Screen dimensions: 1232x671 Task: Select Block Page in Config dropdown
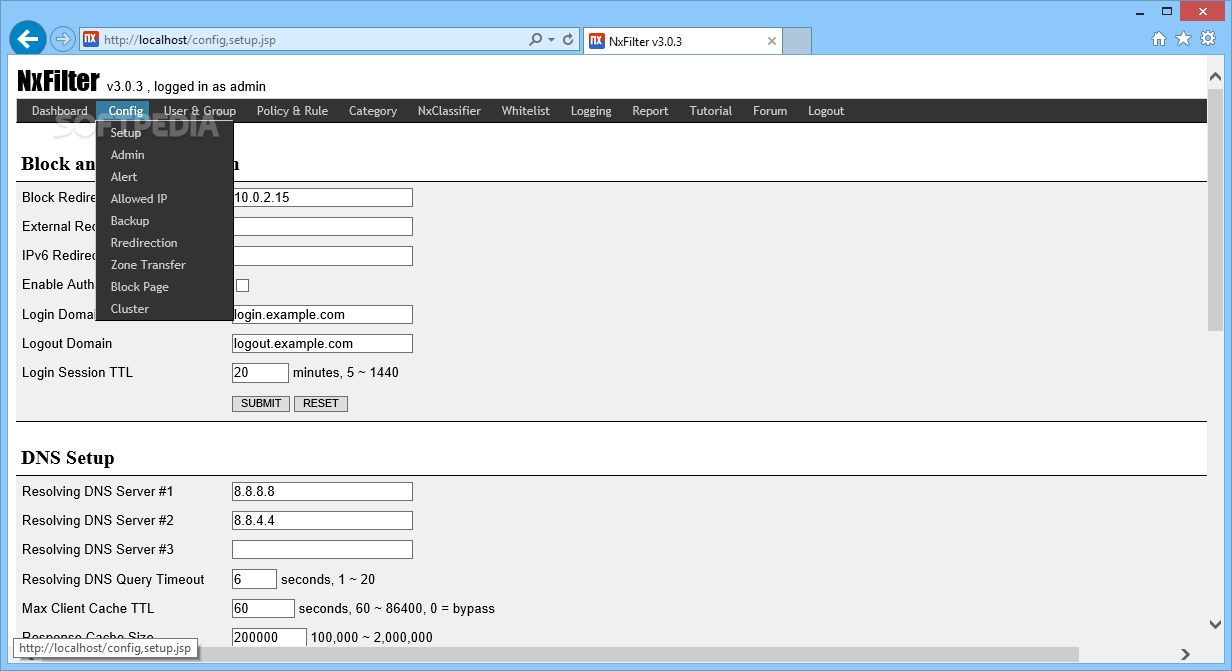165,287
